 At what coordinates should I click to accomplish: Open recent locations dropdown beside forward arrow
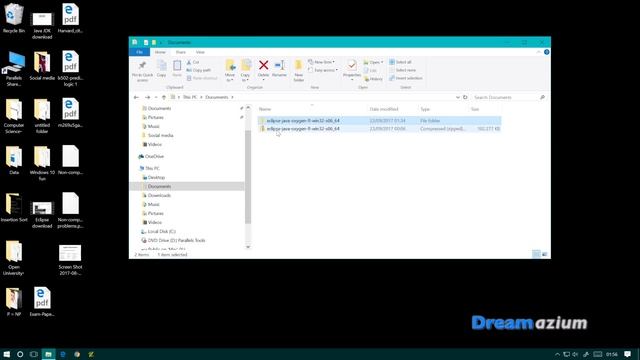tap(156, 97)
